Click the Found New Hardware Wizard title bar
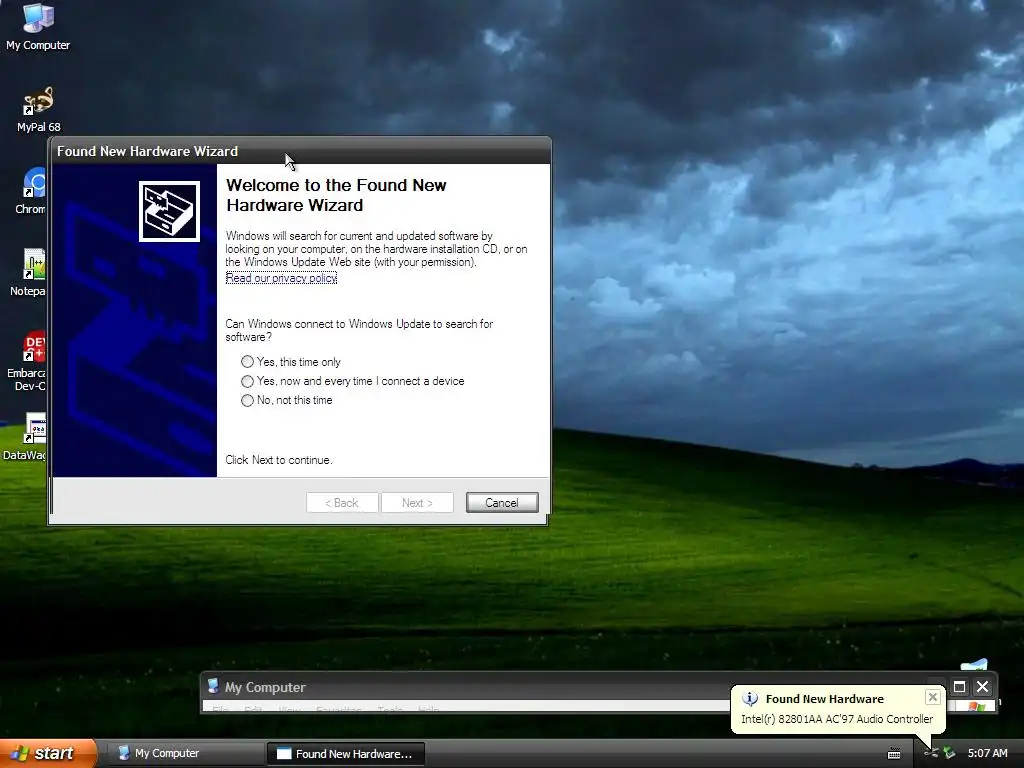1024x768 pixels. tap(300, 151)
